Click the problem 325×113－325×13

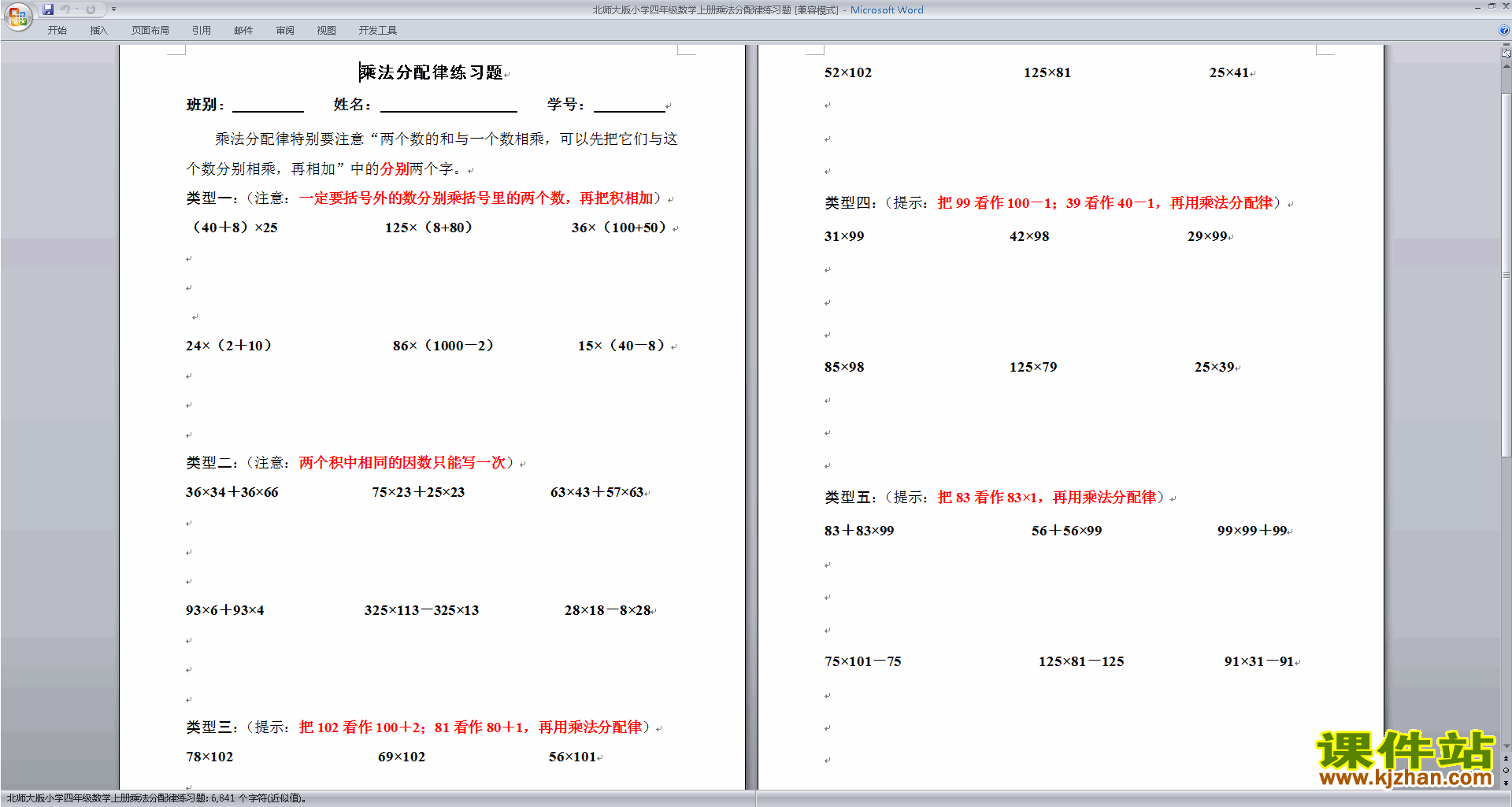click(x=421, y=610)
